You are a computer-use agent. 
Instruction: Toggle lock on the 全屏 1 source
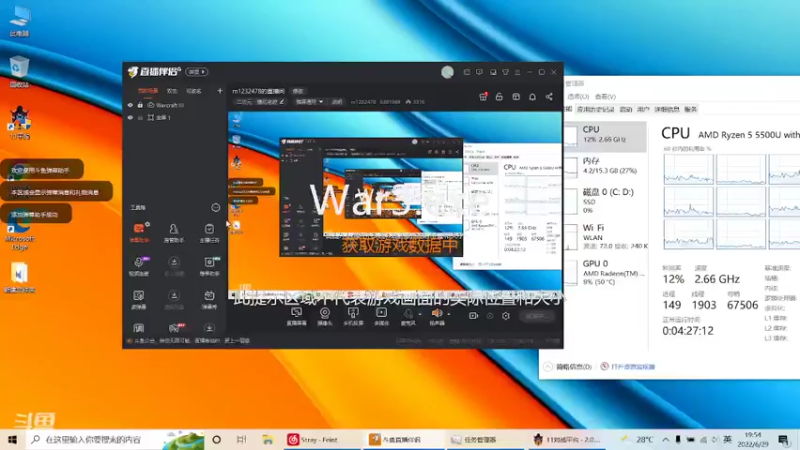click(140, 117)
